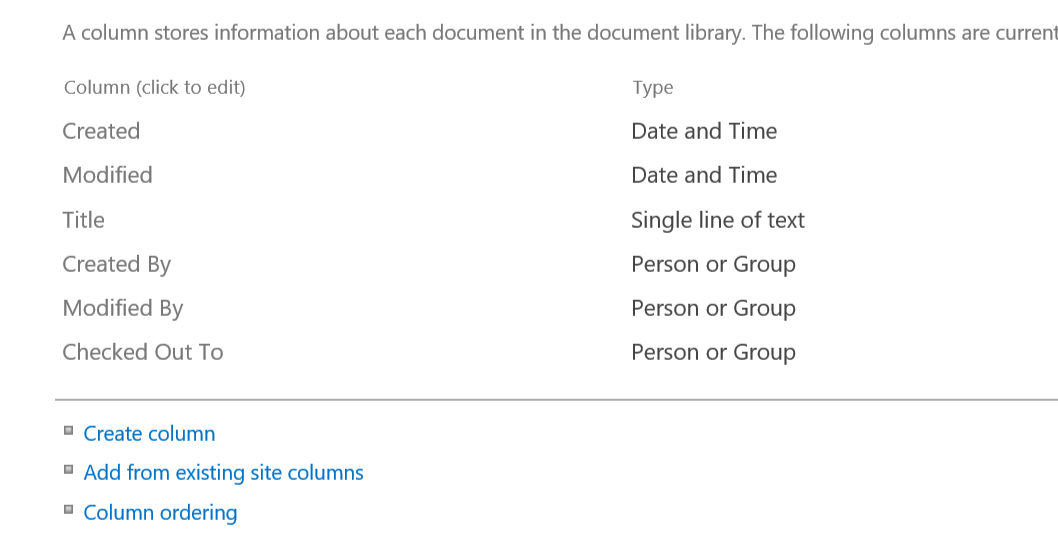Image resolution: width=1058 pixels, height=540 pixels.
Task: Open Created By column settings
Action: point(116,264)
